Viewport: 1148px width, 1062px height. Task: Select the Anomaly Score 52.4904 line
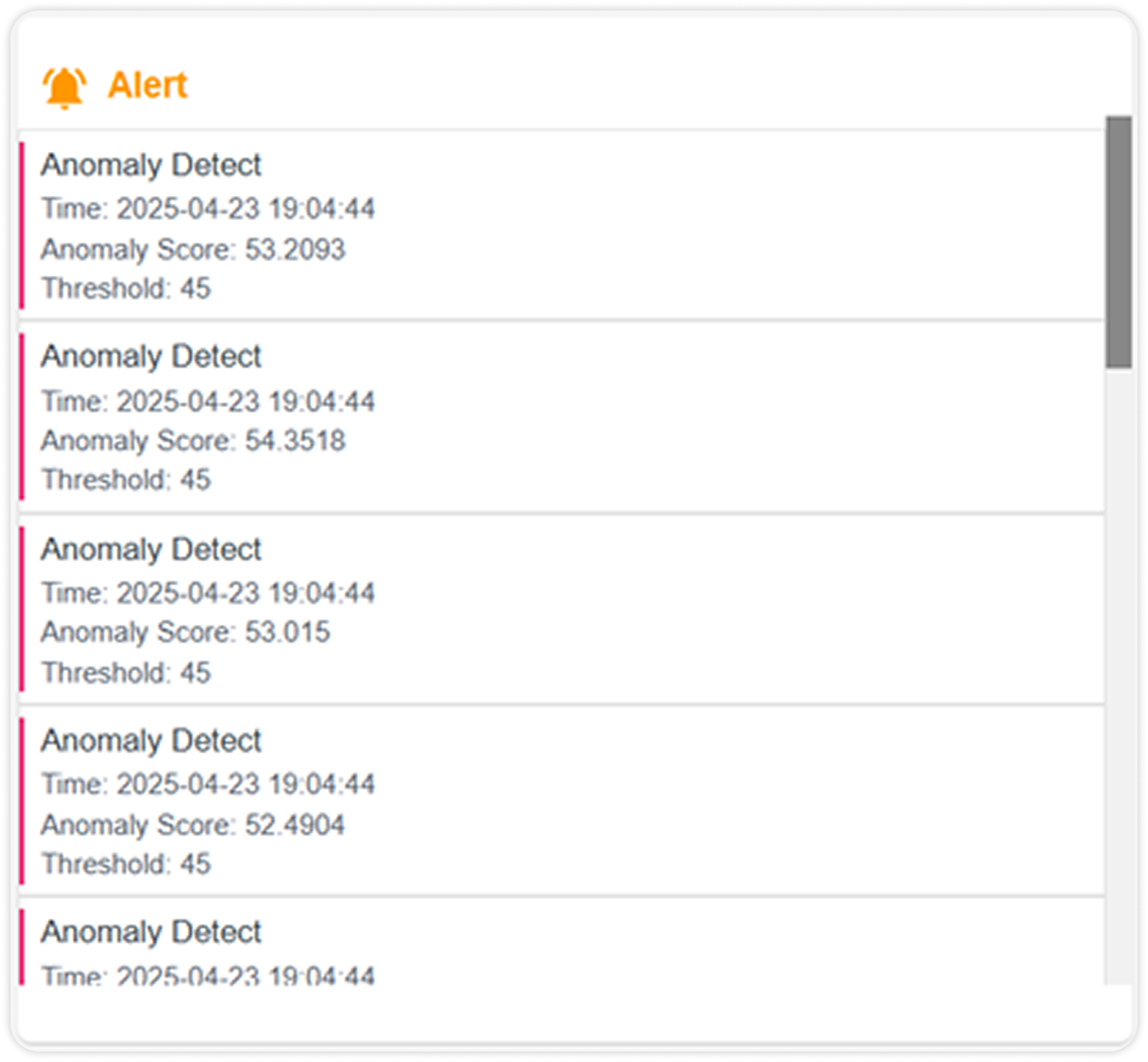(193, 825)
